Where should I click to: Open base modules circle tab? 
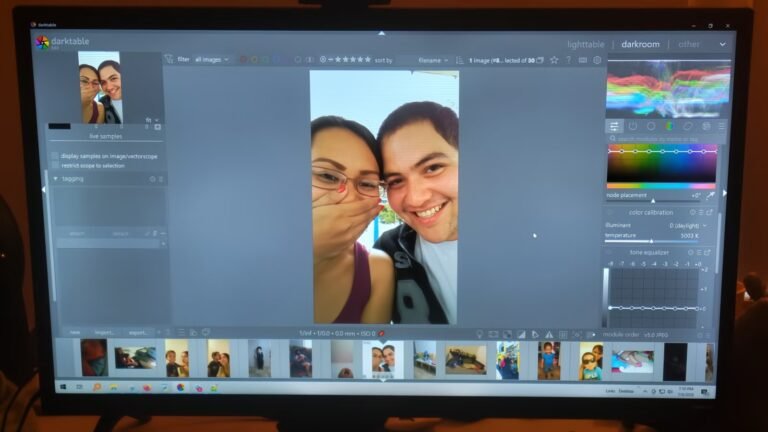coord(651,126)
